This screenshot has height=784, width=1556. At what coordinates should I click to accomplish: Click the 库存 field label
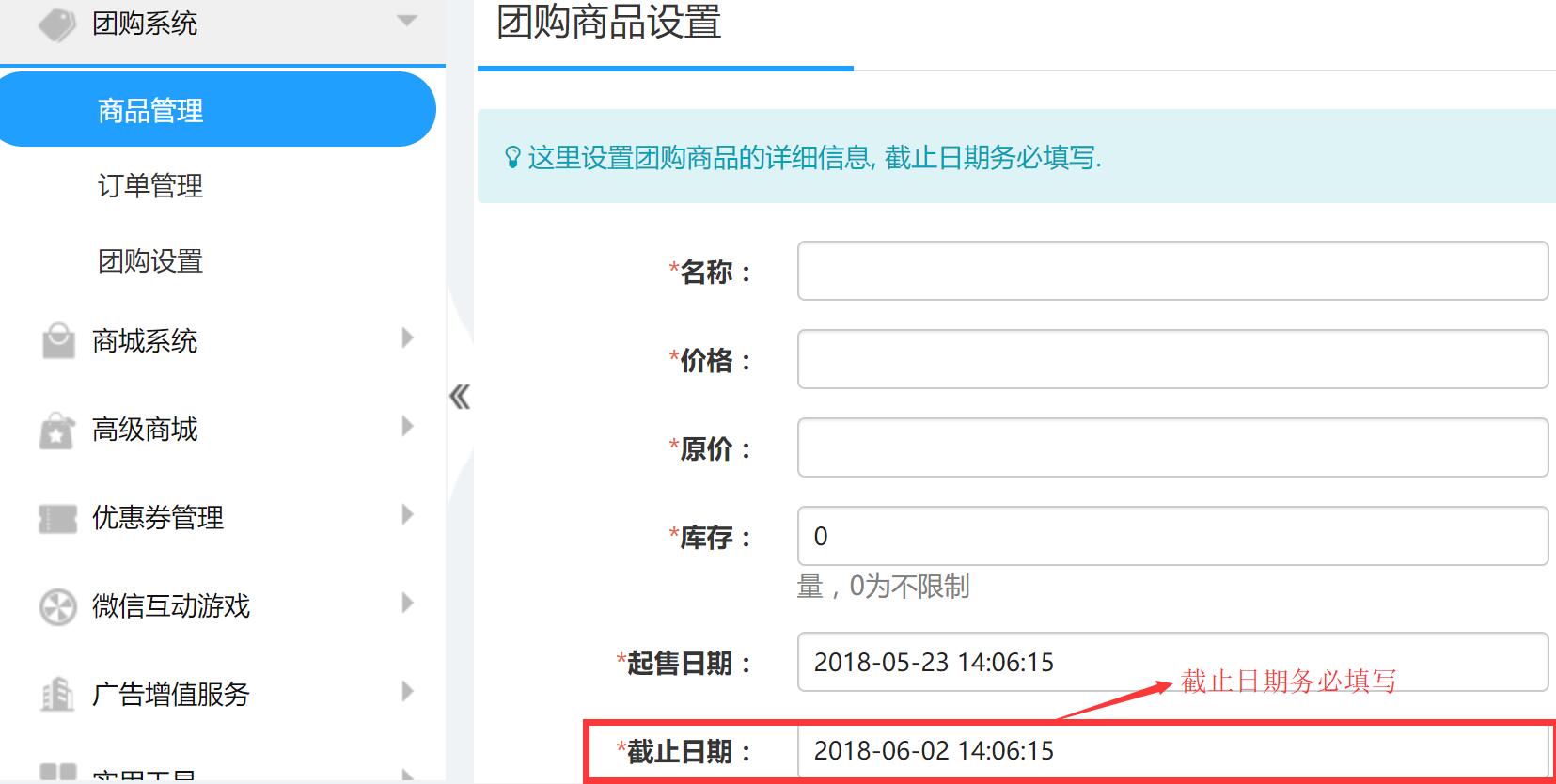point(710,538)
